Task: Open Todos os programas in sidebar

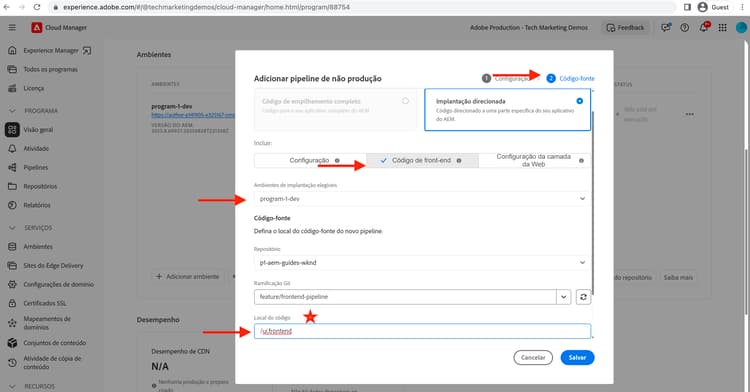Action: (50, 69)
